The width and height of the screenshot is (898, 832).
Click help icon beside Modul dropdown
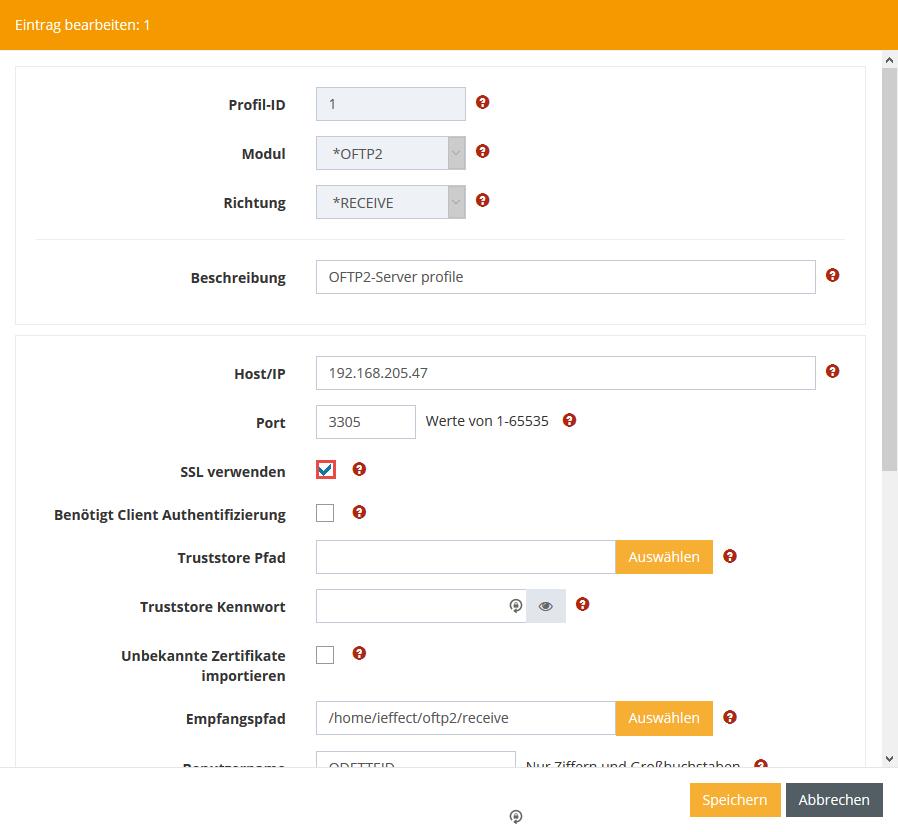(482, 151)
